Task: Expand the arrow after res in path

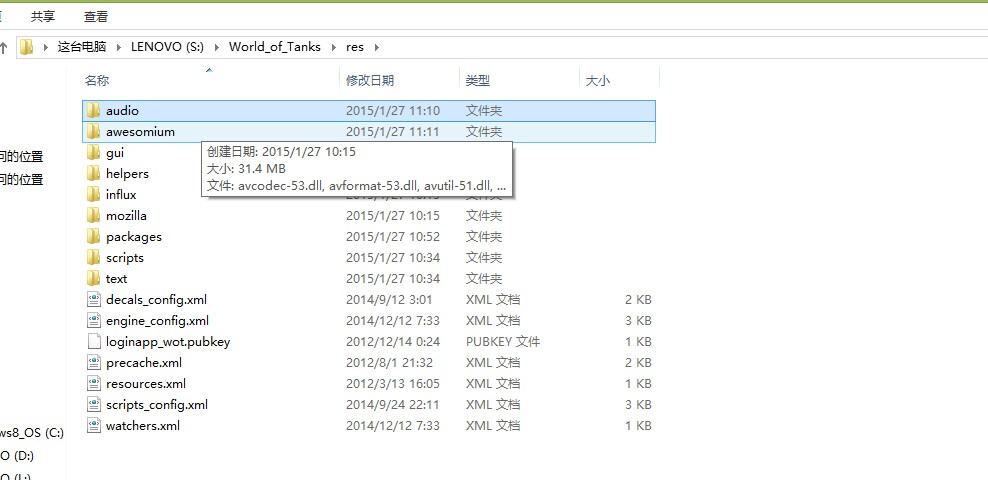Action: (x=377, y=47)
